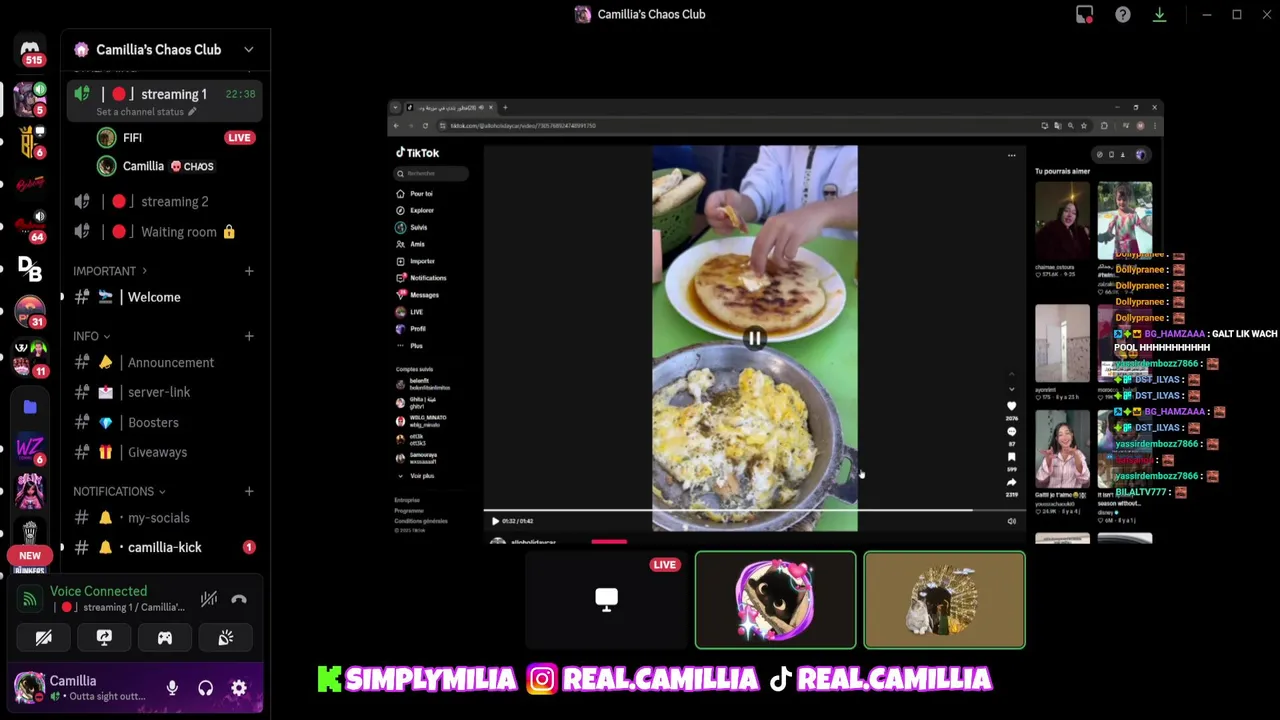Expand the blue server folder icon
This screenshot has height=720, width=1280.
point(29,407)
